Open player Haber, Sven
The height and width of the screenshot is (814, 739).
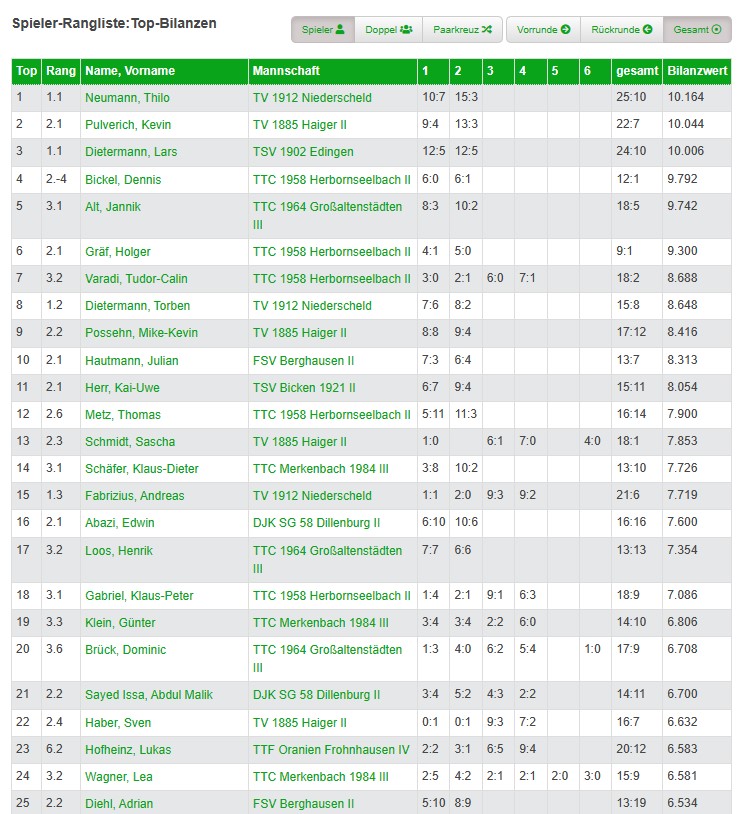pos(118,723)
